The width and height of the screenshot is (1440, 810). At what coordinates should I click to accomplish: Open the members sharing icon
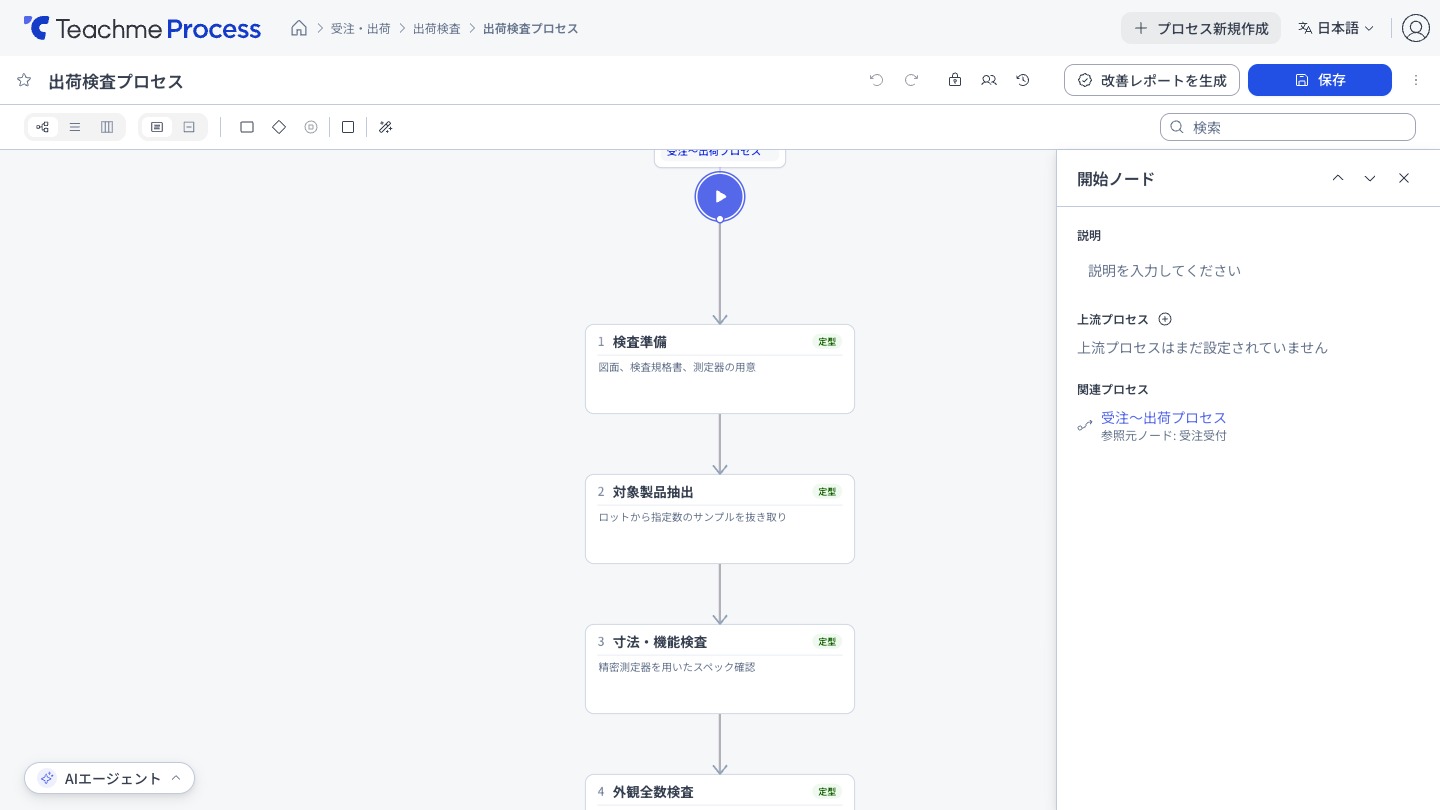(989, 80)
